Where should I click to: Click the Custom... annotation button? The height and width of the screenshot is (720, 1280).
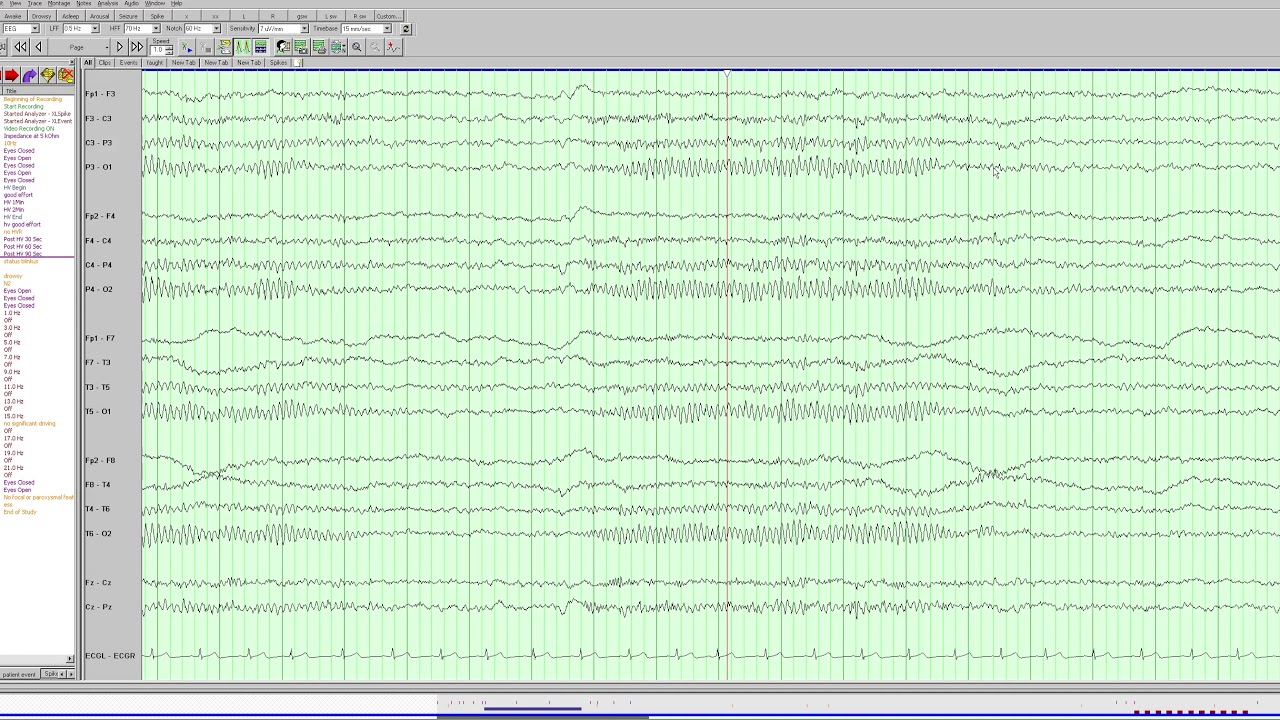click(x=389, y=16)
